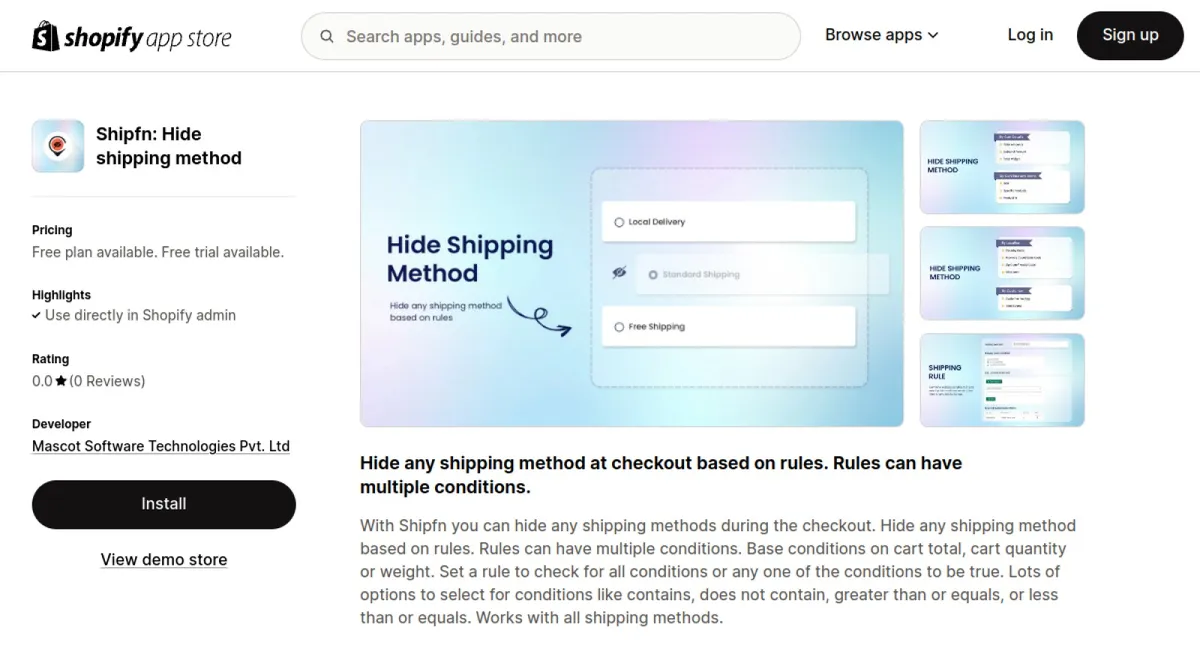The height and width of the screenshot is (650, 1200).
Task: Click the Sign up button
Action: click(1130, 35)
